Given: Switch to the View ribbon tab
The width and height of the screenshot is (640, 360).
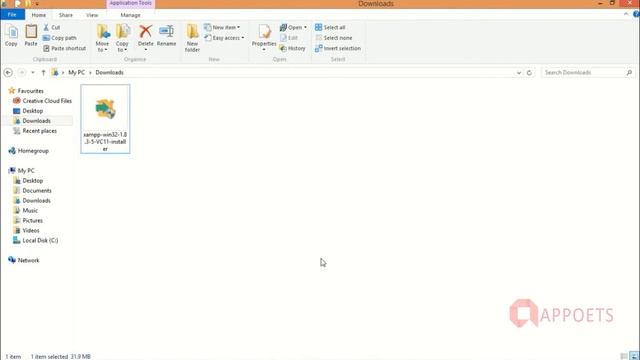Looking at the screenshot, I should [92, 15].
